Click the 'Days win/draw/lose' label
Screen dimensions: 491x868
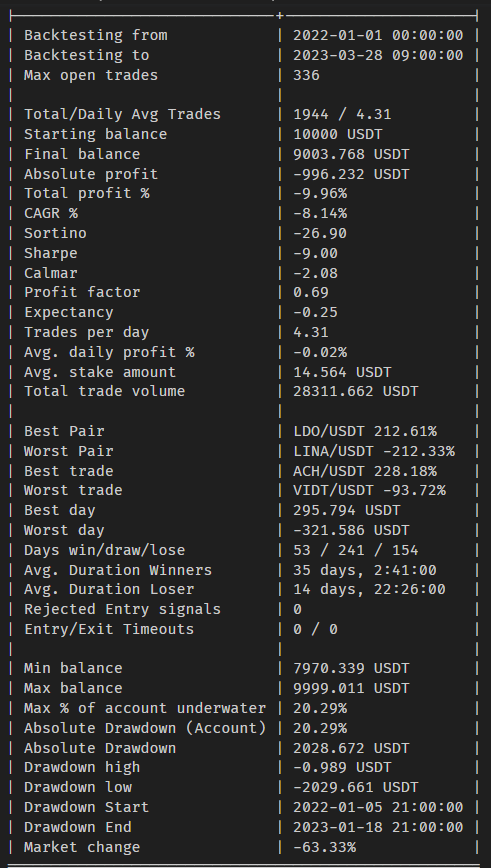point(104,550)
